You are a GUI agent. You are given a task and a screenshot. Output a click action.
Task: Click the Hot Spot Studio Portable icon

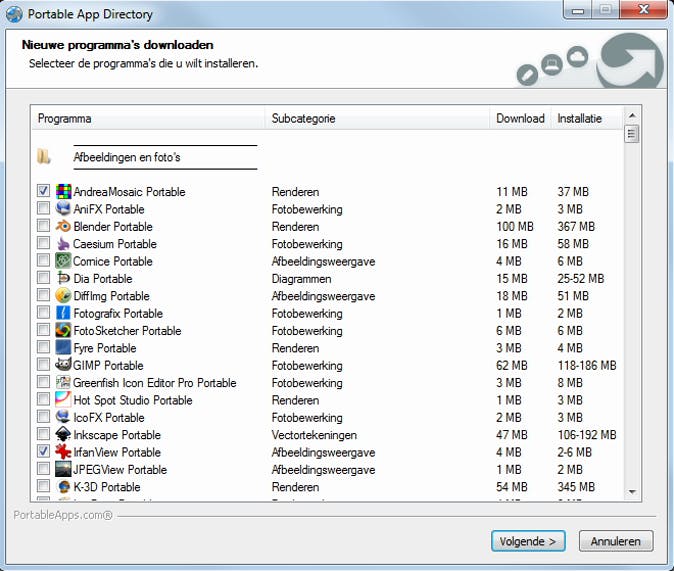pos(64,400)
